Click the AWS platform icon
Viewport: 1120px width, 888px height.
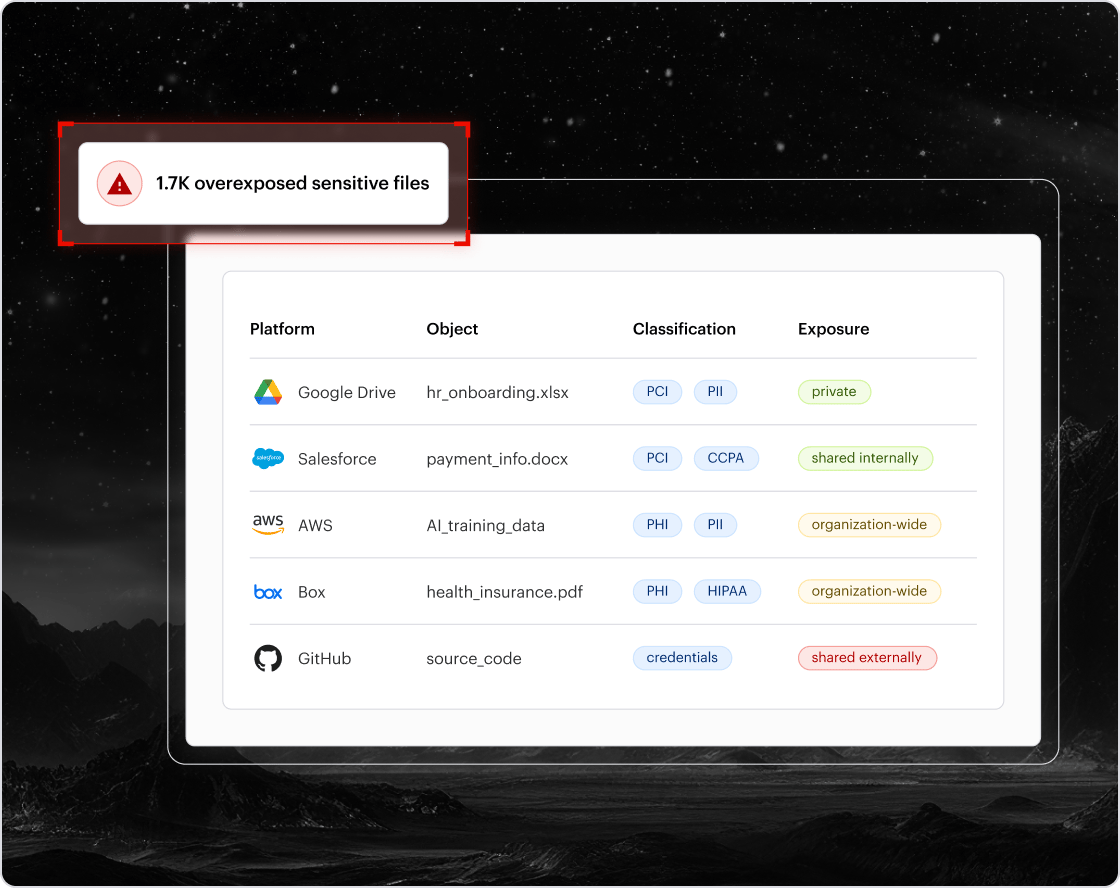[267, 524]
